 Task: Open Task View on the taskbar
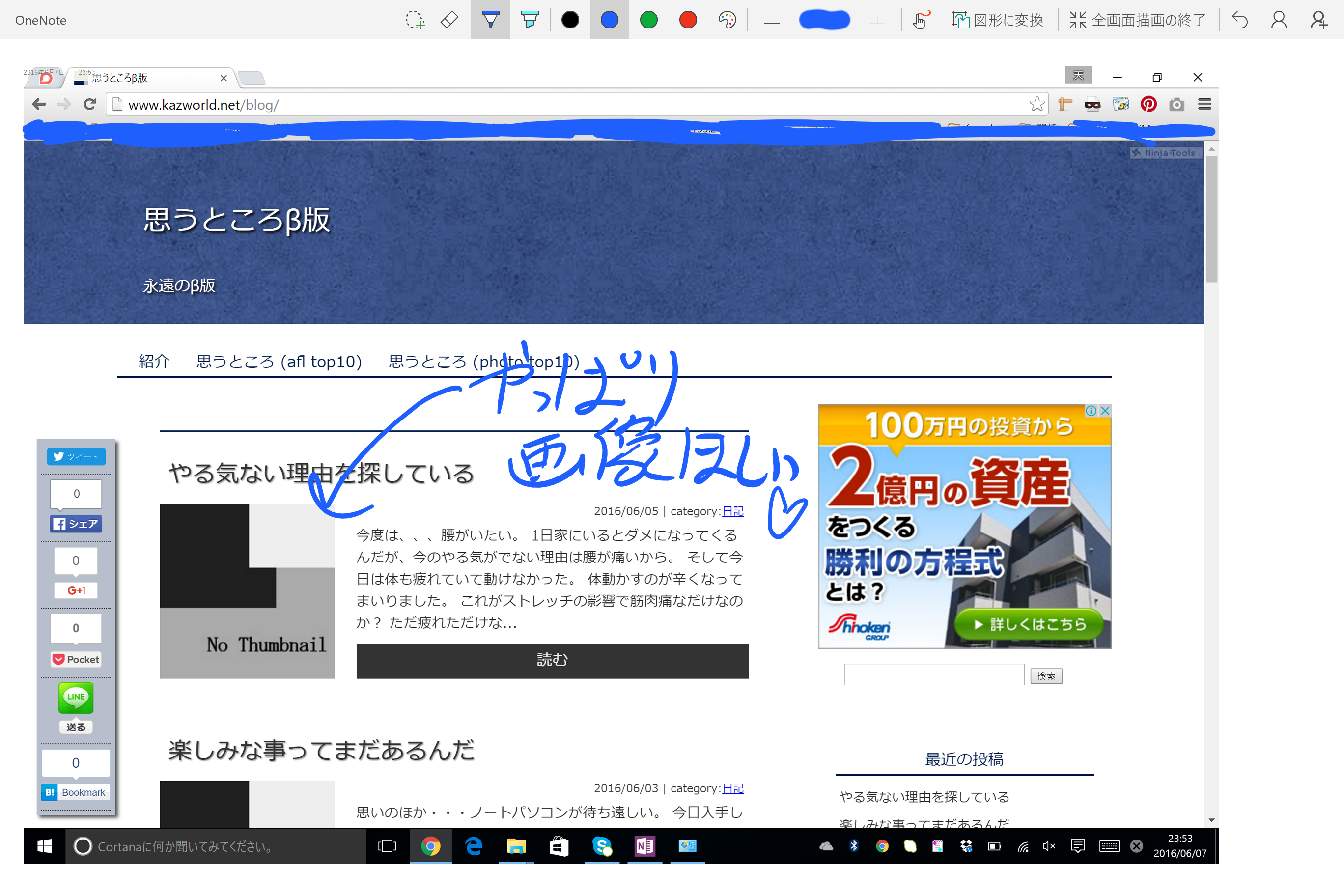coord(387,846)
